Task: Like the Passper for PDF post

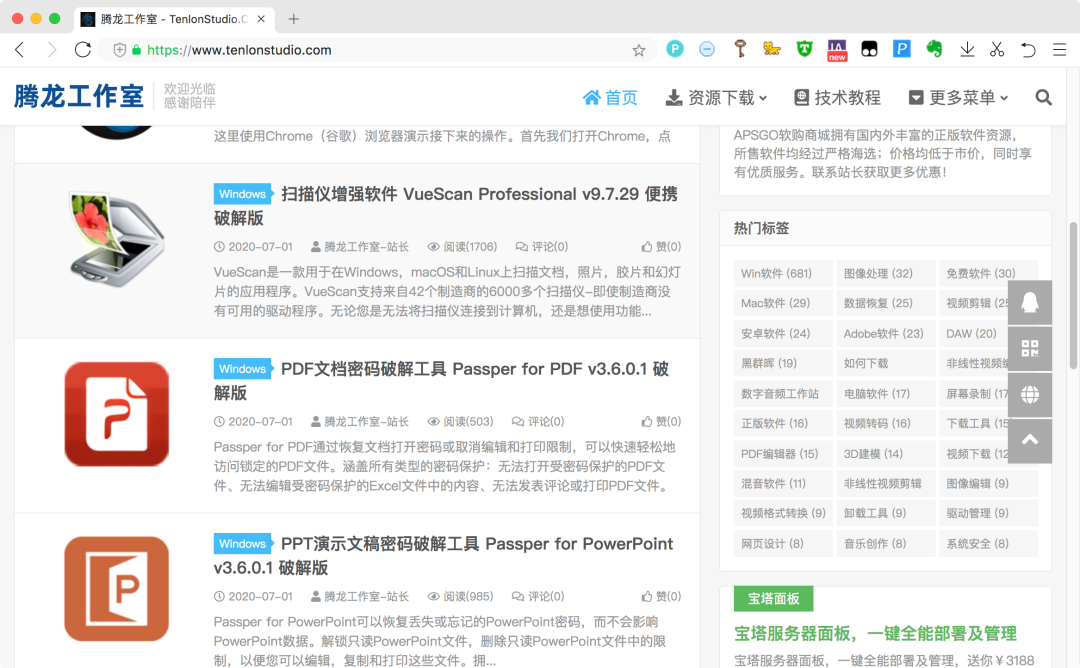Action: coord(661,422)
